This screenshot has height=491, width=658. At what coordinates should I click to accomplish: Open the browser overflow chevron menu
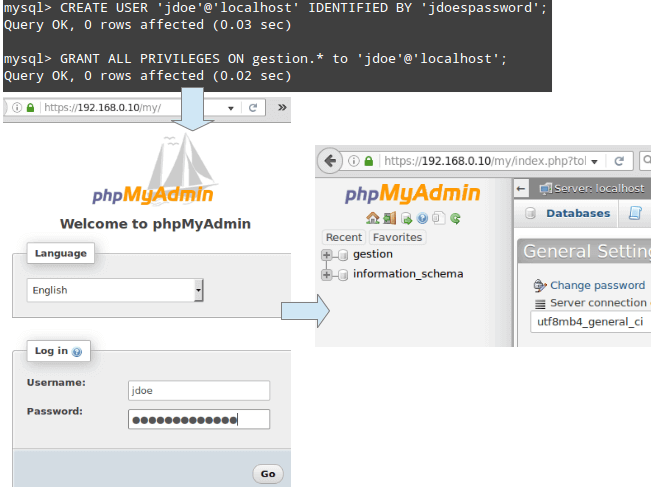(282, 107)
